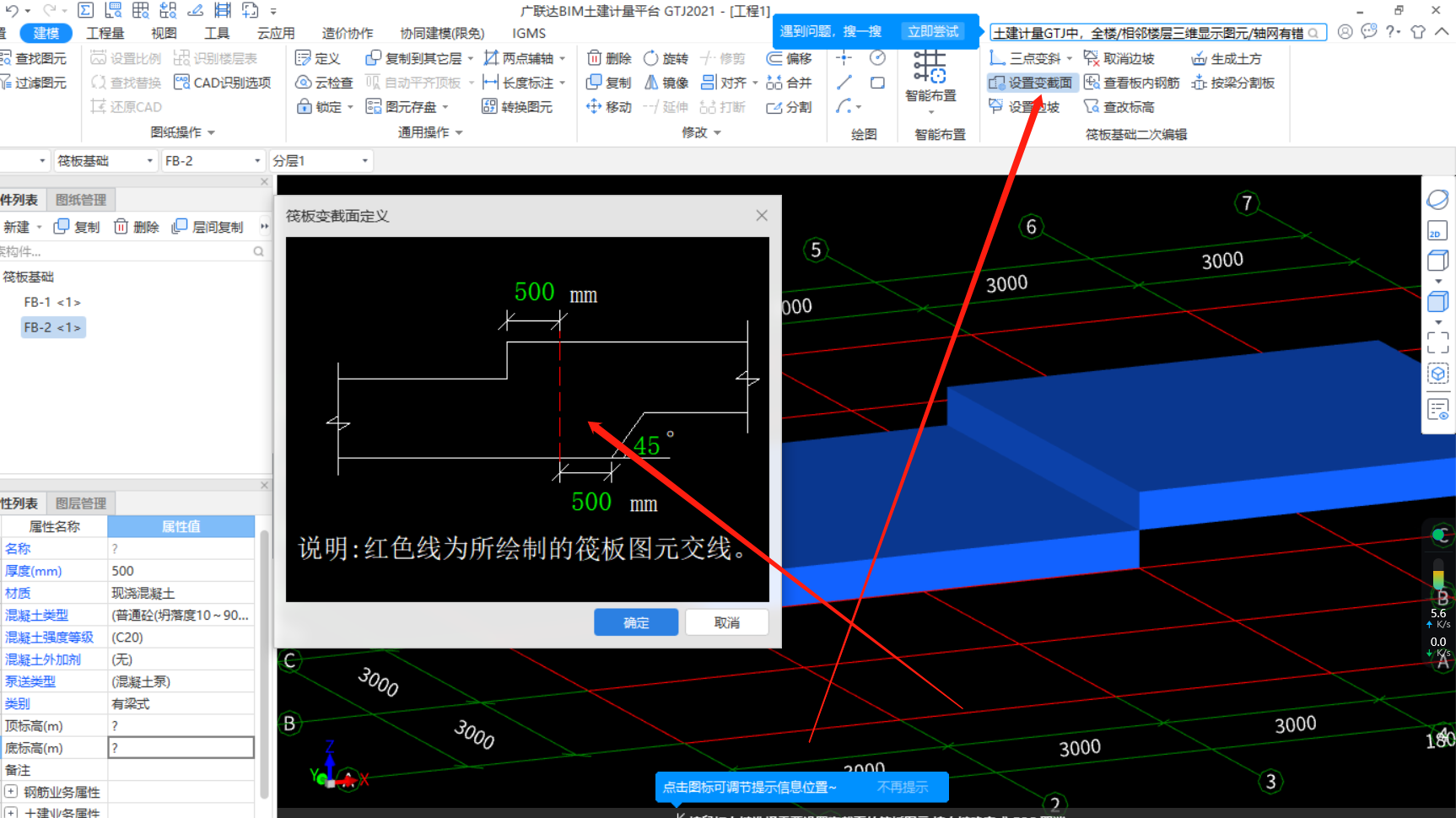This screenshot has width=1456, height=818.
Task: Select the line draw tool icon
Action: (844, 83)
